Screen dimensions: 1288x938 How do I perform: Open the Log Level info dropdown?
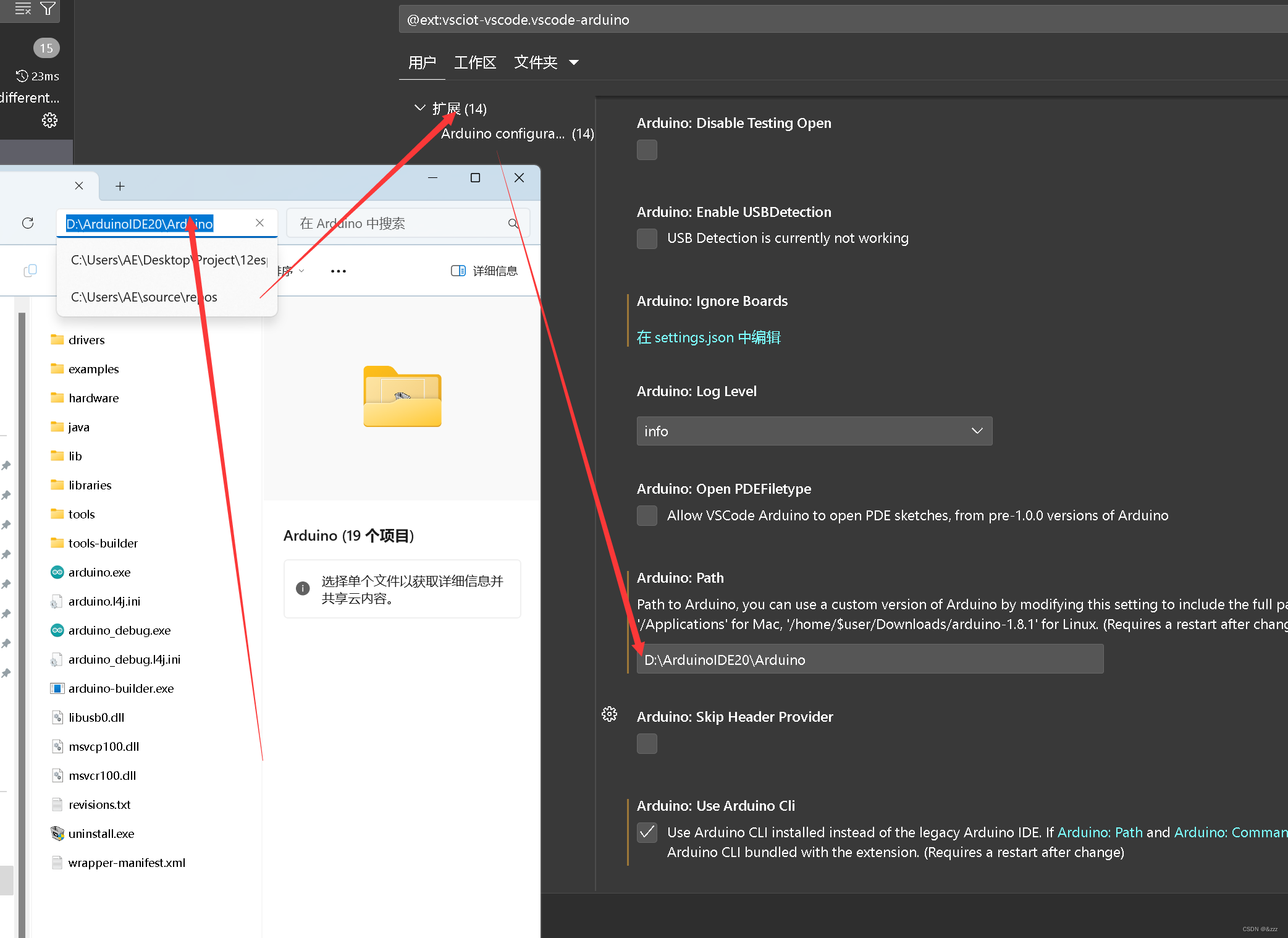point(814,431)
